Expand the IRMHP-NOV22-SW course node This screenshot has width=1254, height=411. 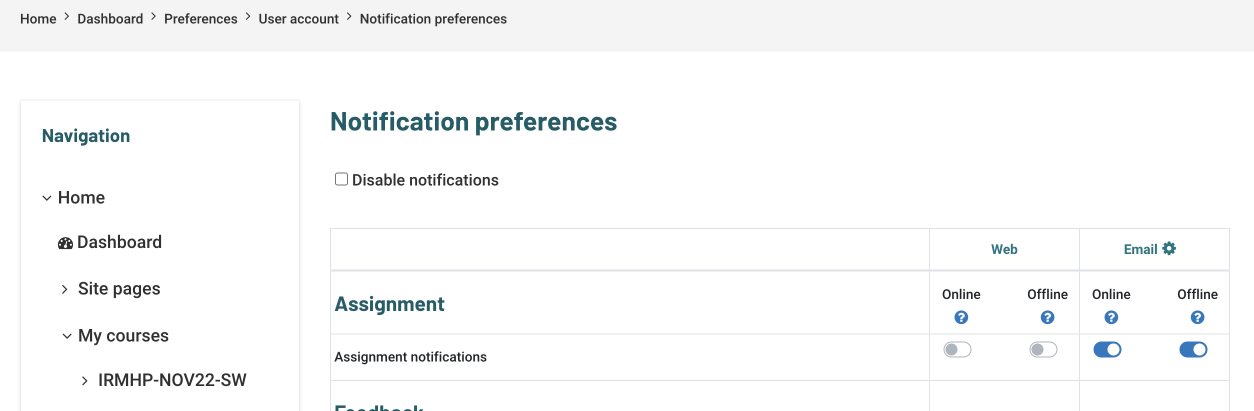(x=85, y=380)
